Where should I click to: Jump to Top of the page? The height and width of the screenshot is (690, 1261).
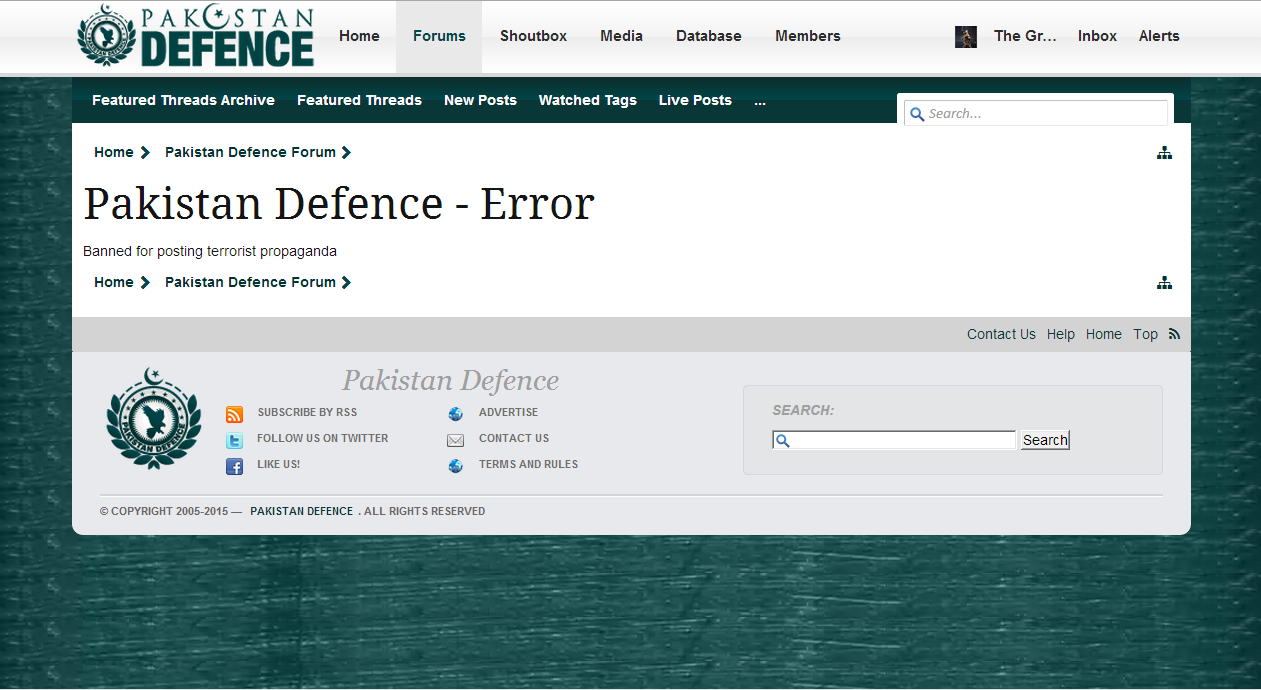click(x=1145, y=334)
